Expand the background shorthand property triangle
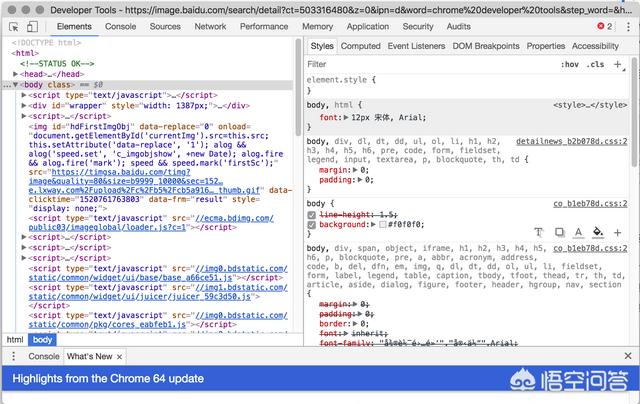 (373, 224)
